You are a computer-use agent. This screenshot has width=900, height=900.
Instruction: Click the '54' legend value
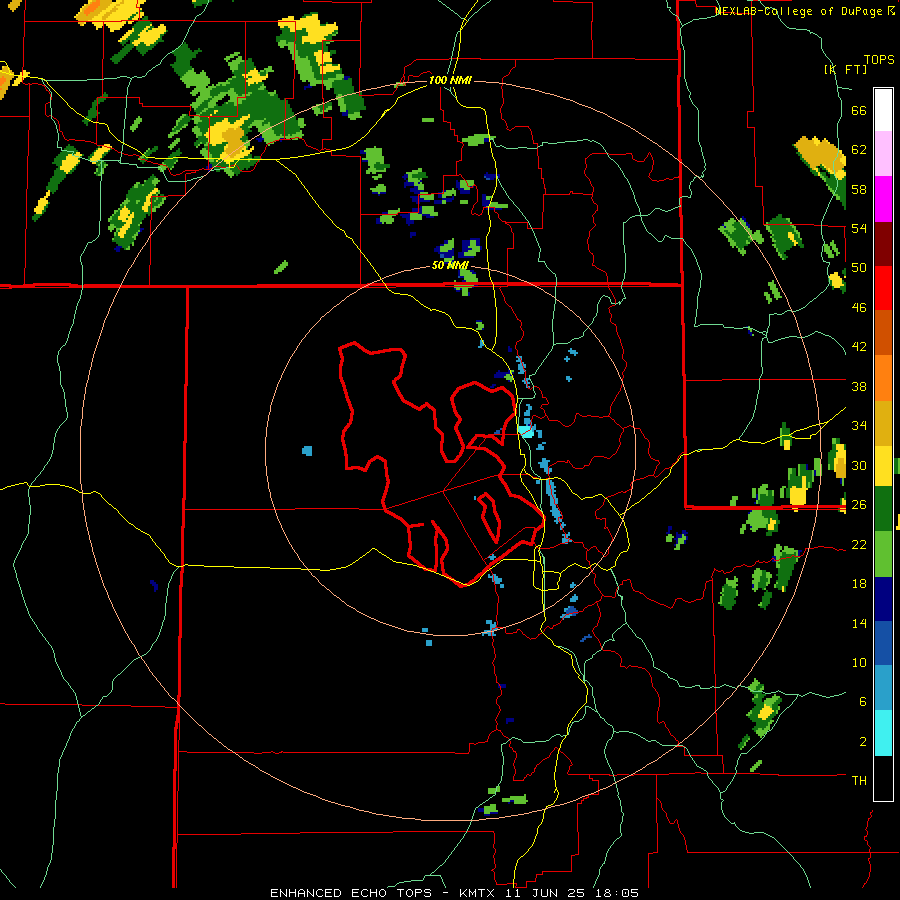point(859,228)
